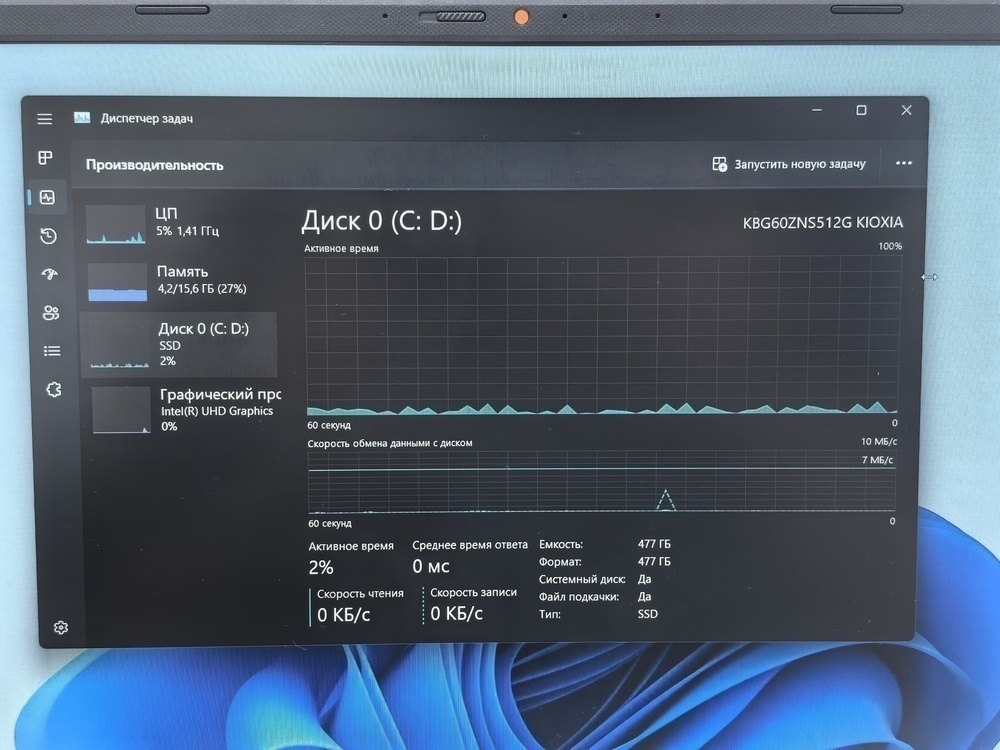The width and height of the screenshot is (1000, 750).
Task: Click the 'KBG60ZNS512G KIOXIA' model name
Action: pos(823,223)
